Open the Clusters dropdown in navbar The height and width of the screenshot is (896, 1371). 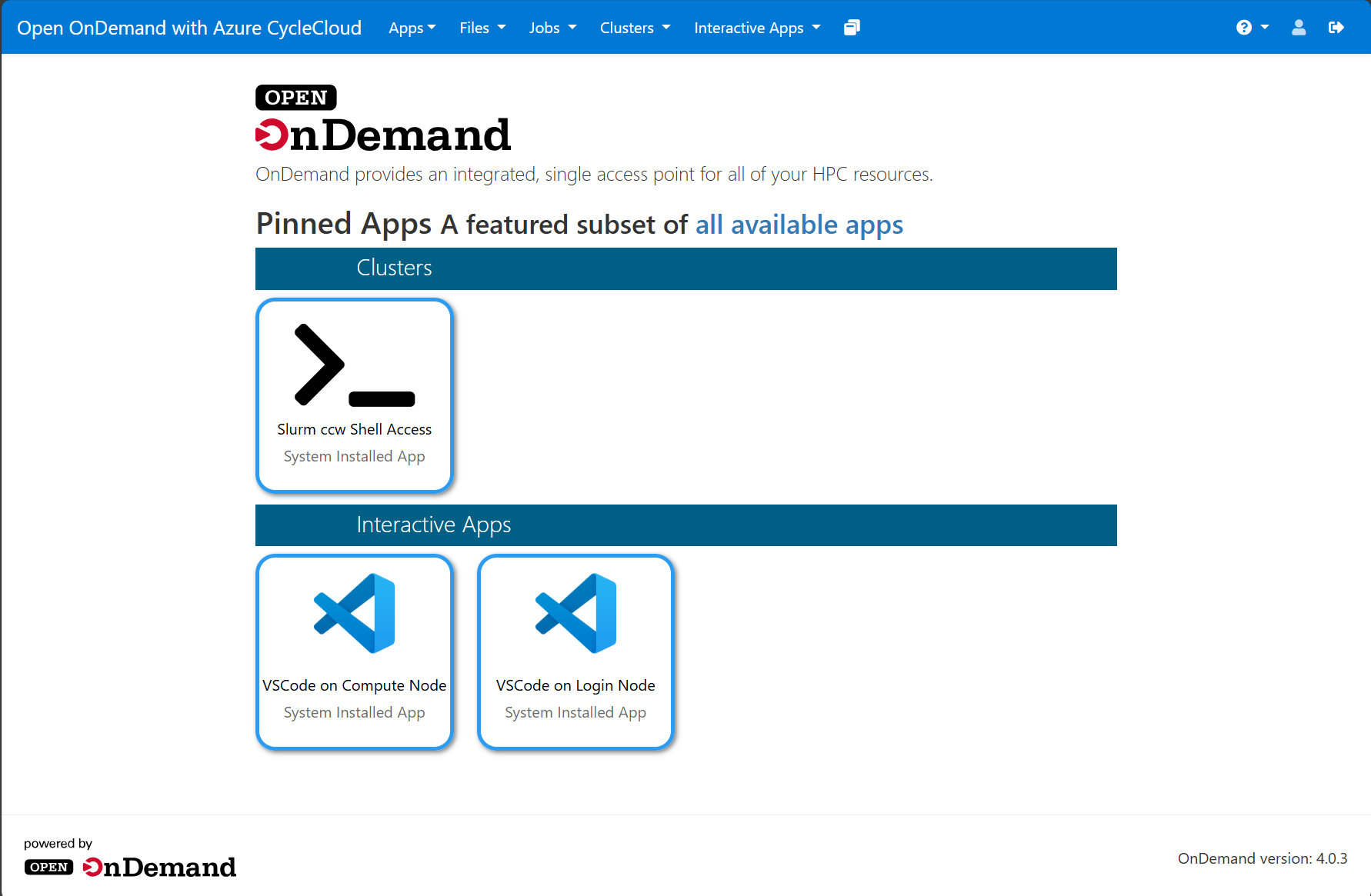[x=635, y=28]
